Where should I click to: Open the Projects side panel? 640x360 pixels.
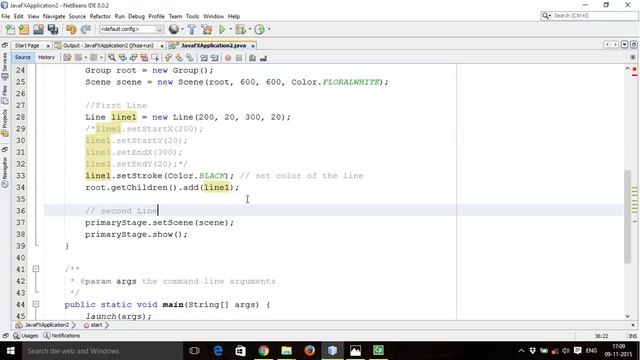click(5, 122)
